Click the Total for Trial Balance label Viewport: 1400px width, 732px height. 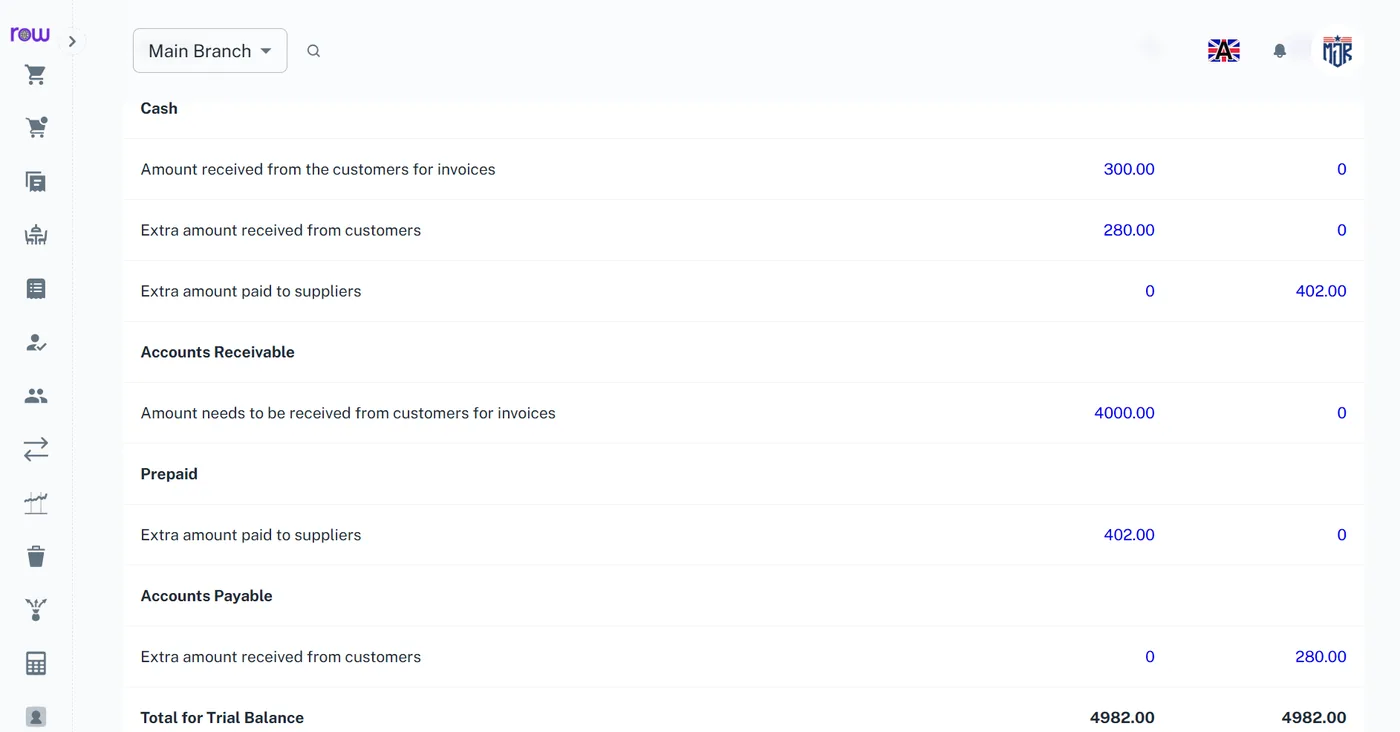(222, 718)
